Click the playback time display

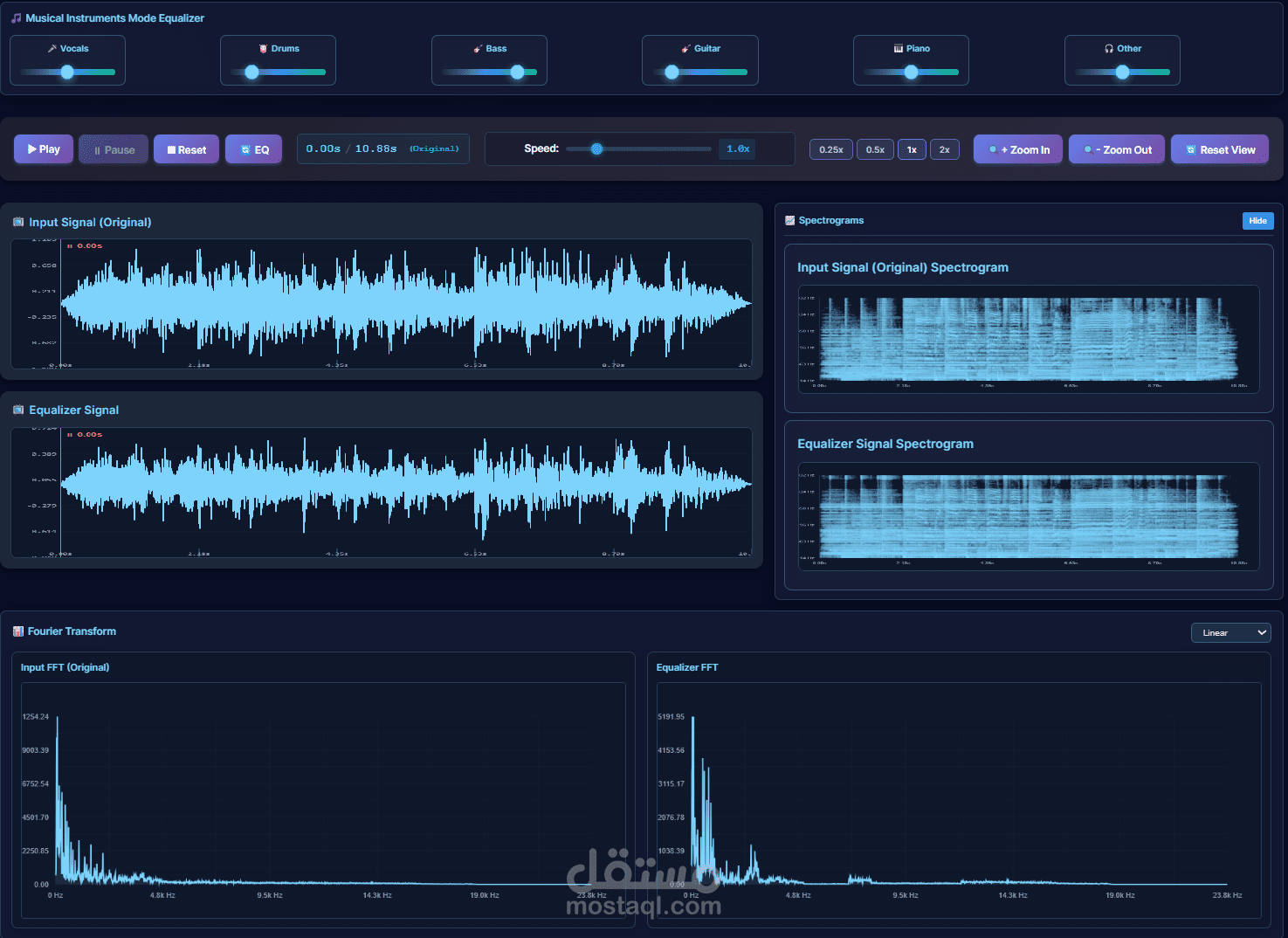point(382,148)
